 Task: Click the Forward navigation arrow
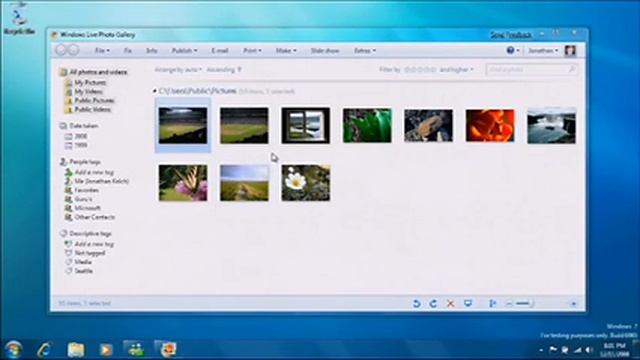73,50
